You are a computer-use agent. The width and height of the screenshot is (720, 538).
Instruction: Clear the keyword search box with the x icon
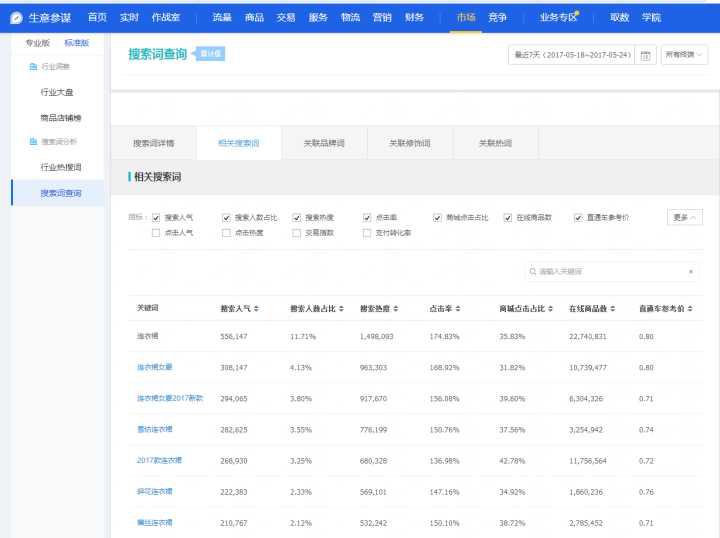(x=691, y=272)
